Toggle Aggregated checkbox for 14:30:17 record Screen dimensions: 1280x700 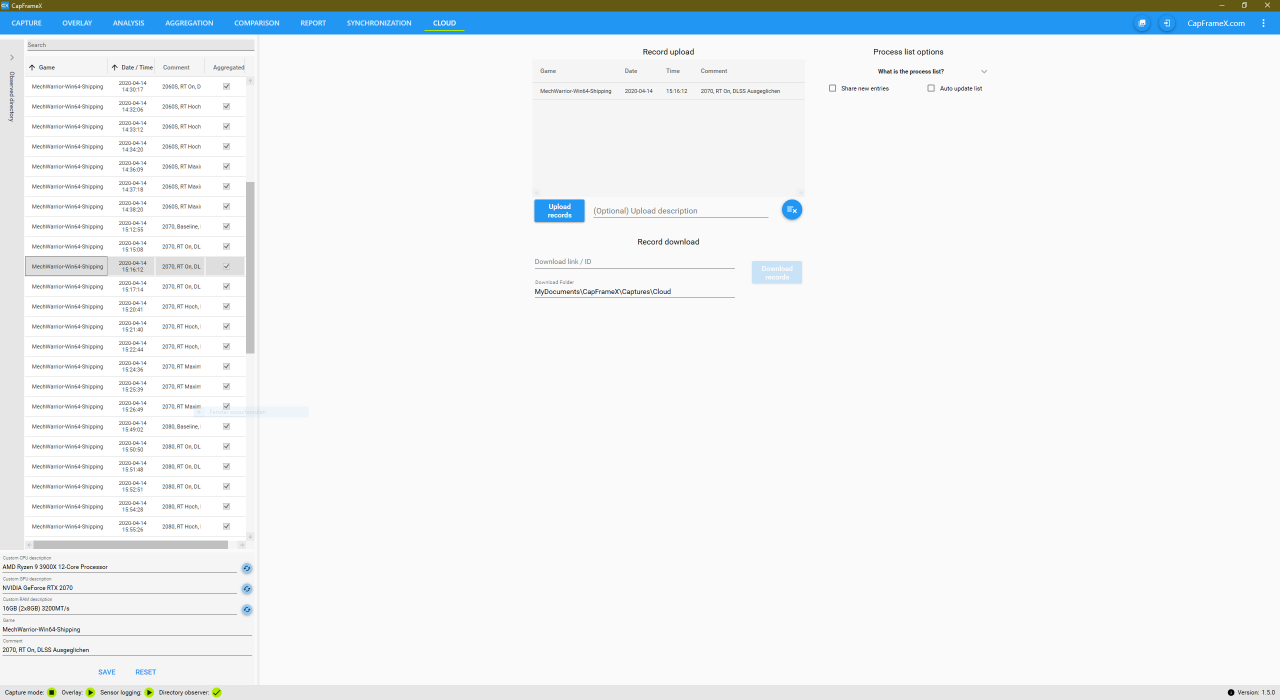226,86
